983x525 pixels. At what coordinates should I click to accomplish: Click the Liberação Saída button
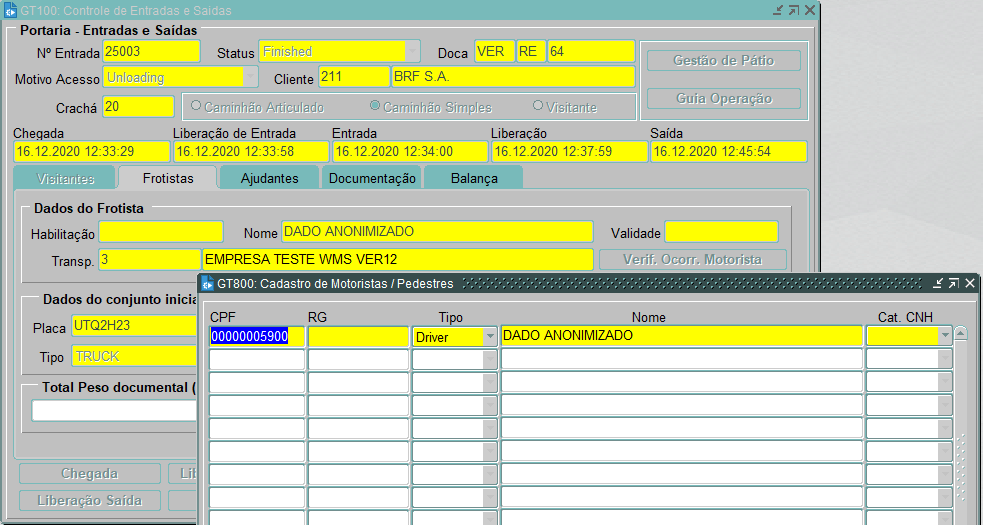pyautogui.click(x=90, y=501)
